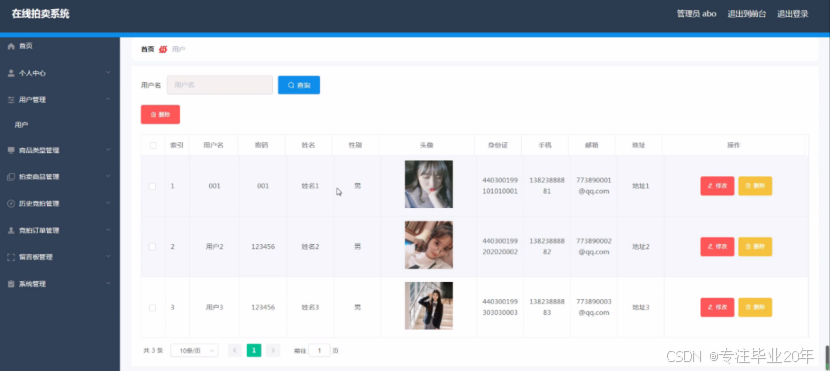Click 修改 button for 用户2

[x=717, y=247]
